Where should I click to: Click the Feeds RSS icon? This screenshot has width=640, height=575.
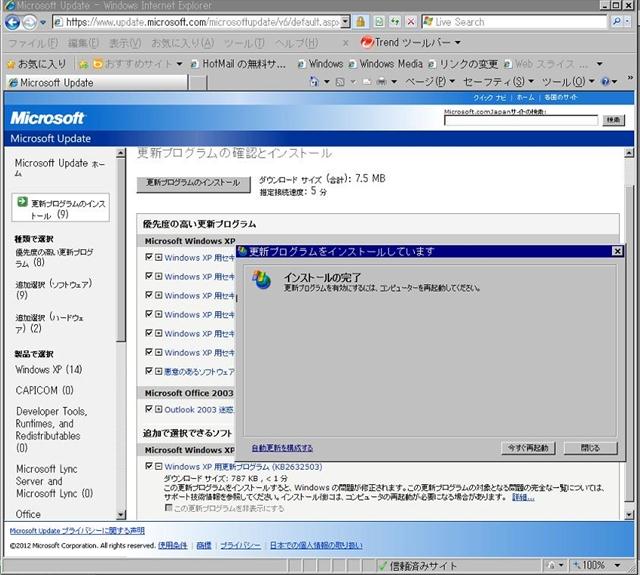coord(340,82)
